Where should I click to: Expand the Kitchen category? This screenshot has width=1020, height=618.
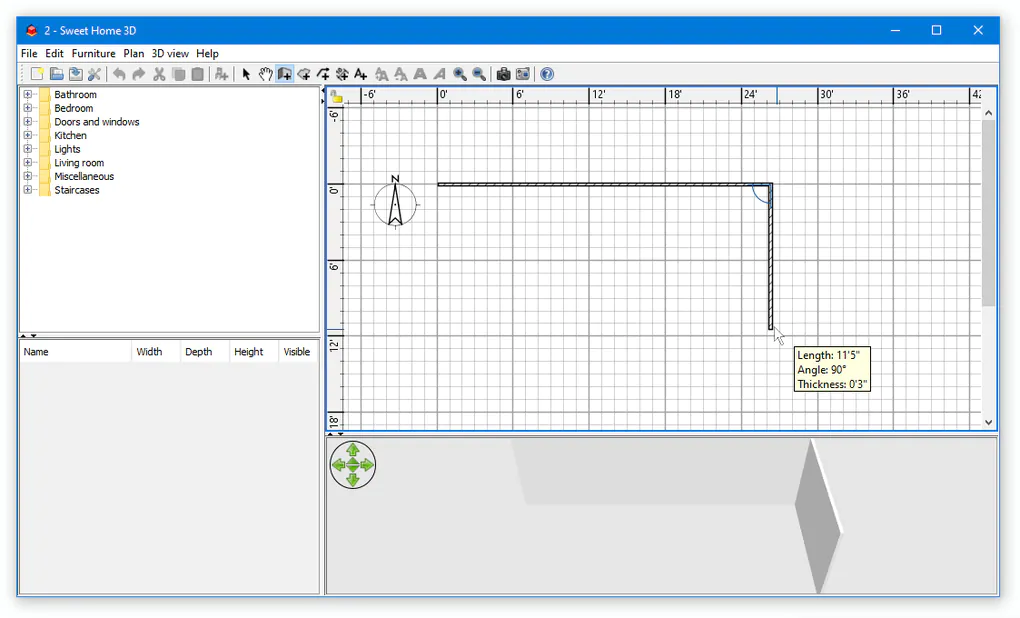click(27, 135)
